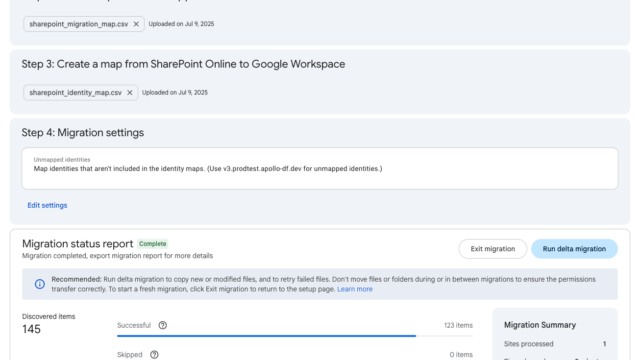Click the info icon in Recommended banner
The image size is (640, 360).
[x=40, y=284]
